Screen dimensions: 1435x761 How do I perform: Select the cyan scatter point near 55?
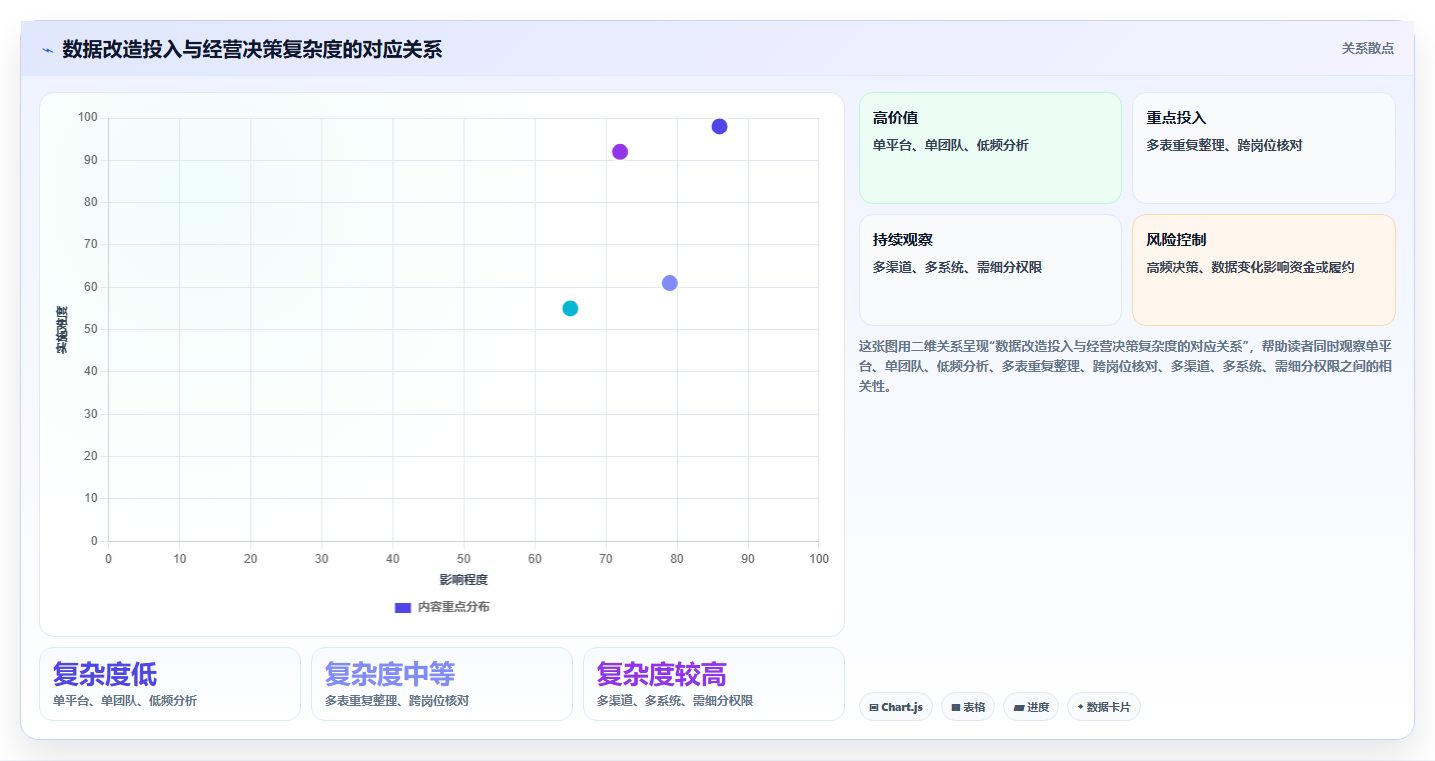click(570, 308)
